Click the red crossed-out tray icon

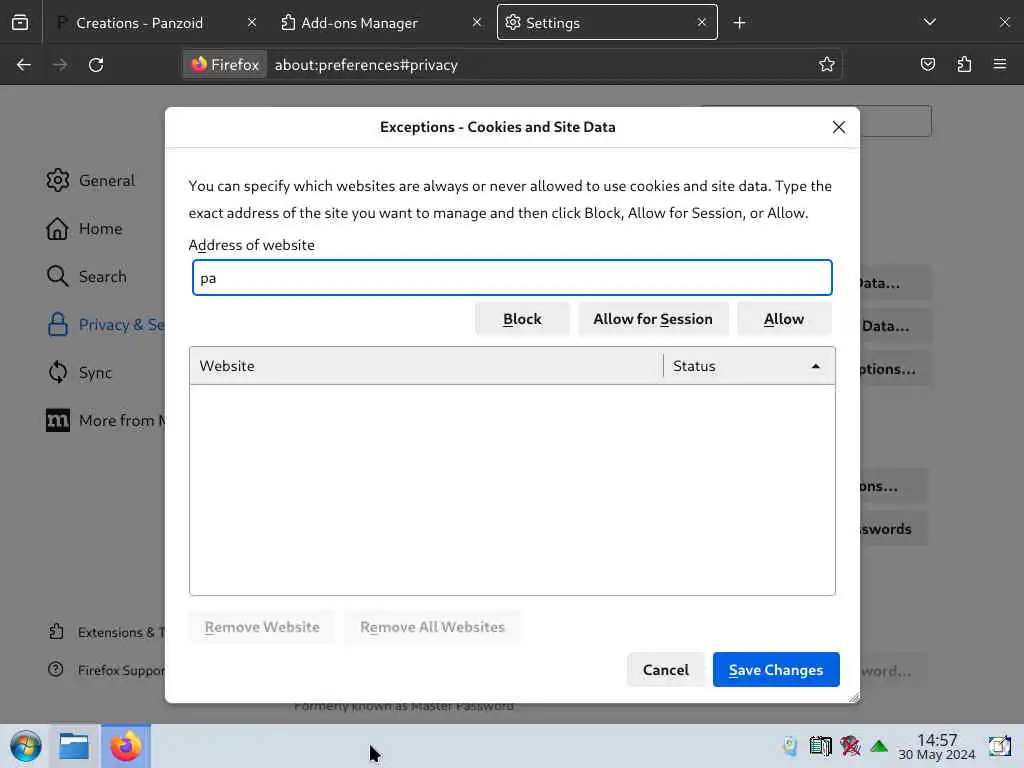coord(850,746)
